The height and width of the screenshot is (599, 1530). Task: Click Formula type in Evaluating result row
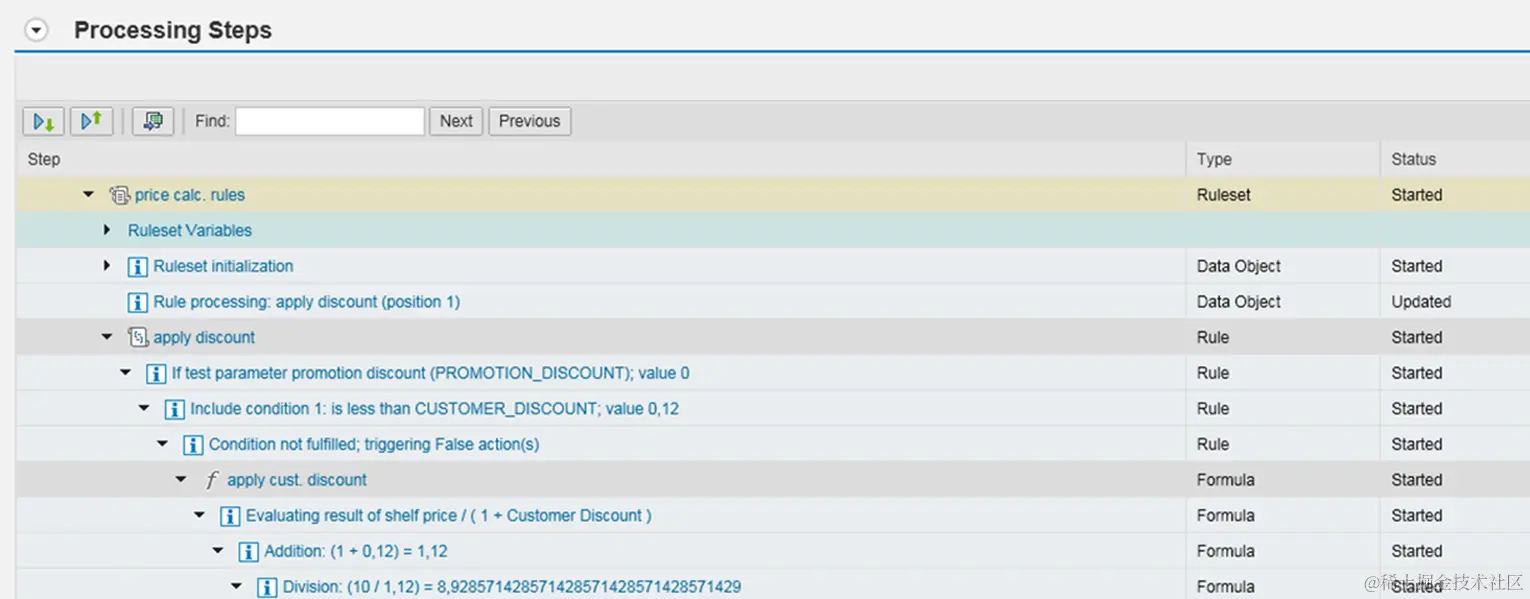(1225, 515)
